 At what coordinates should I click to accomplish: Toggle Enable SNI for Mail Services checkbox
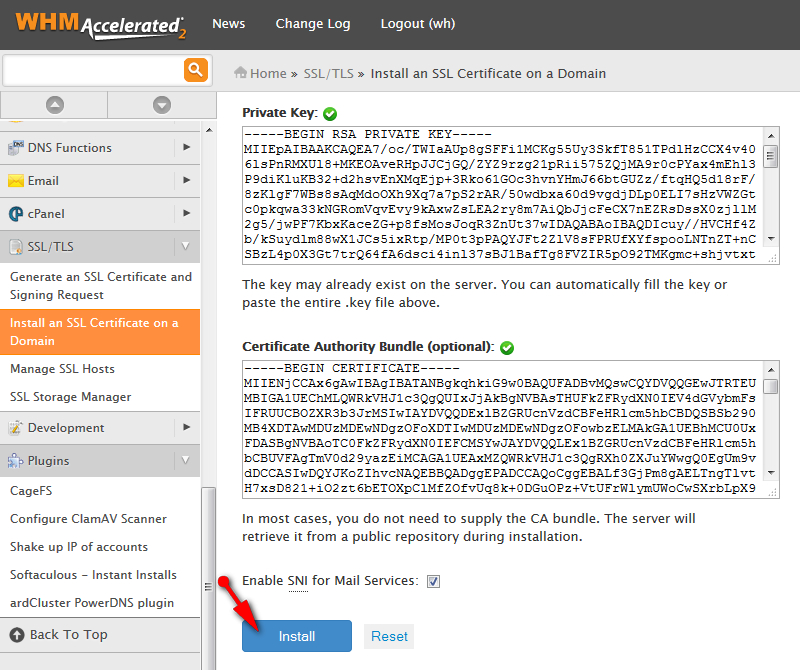click(x=433, y=581)
